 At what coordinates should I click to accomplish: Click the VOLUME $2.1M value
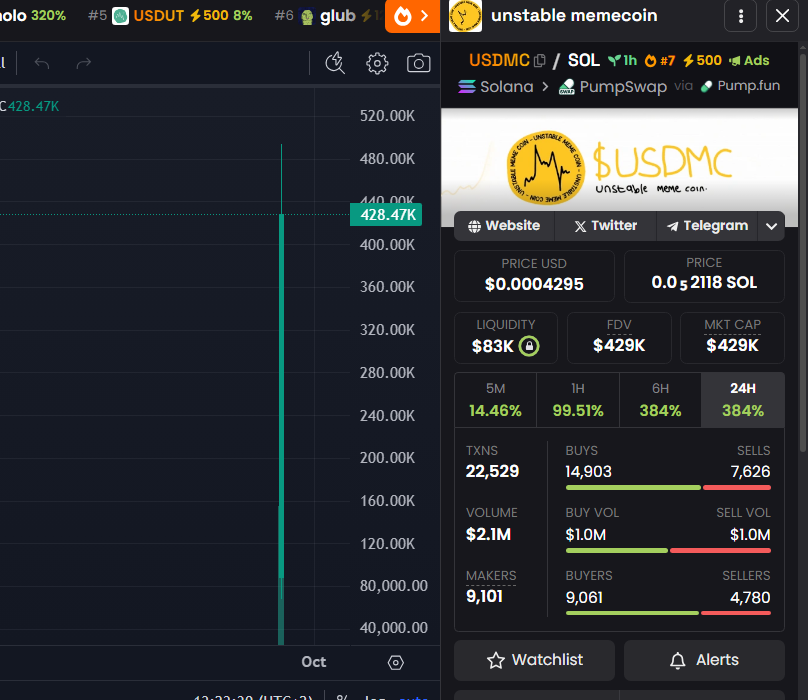pos(488,535)
